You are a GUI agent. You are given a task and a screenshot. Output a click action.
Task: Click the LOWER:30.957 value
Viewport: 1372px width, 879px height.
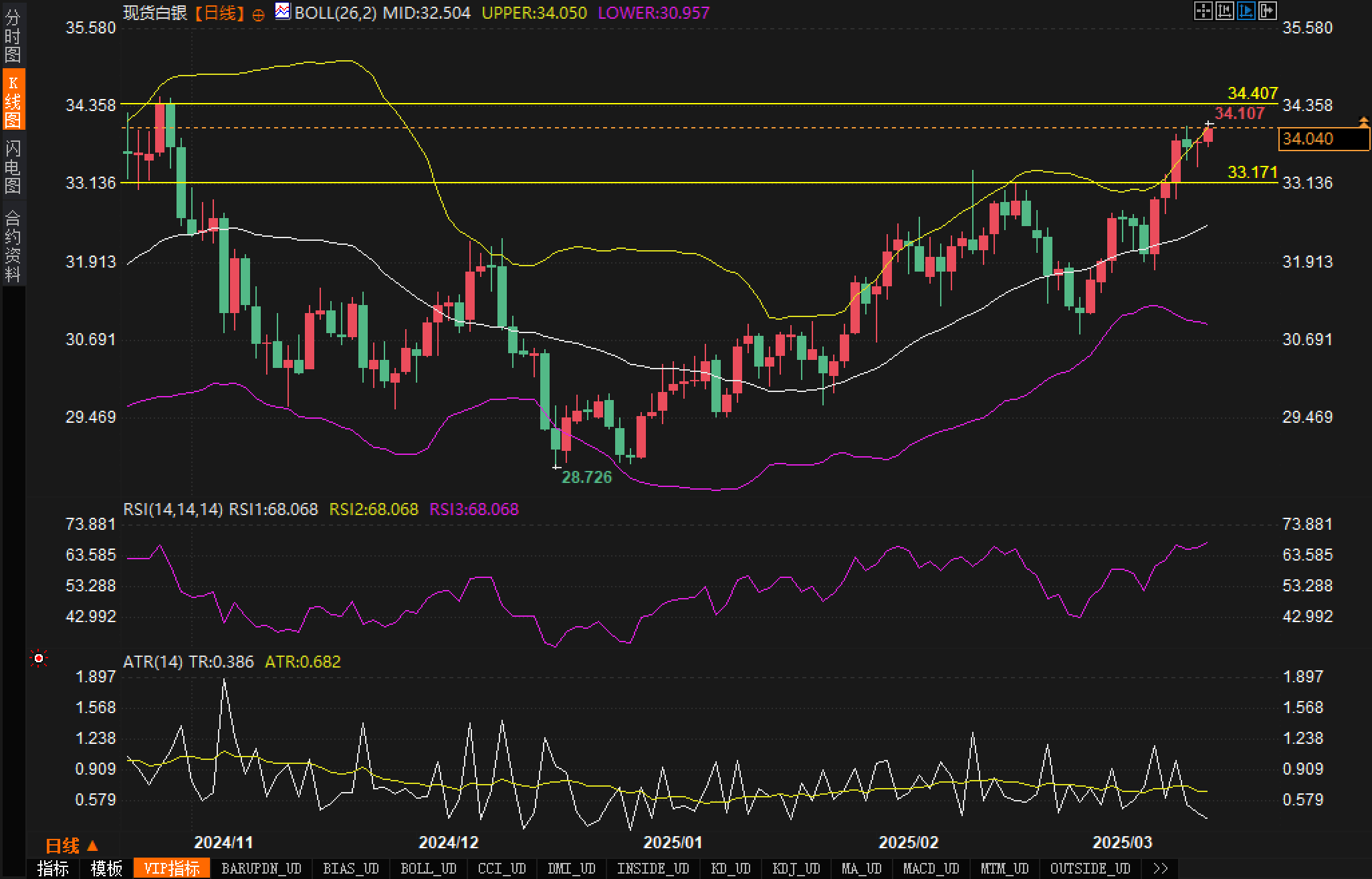click(x=653, y=12)
